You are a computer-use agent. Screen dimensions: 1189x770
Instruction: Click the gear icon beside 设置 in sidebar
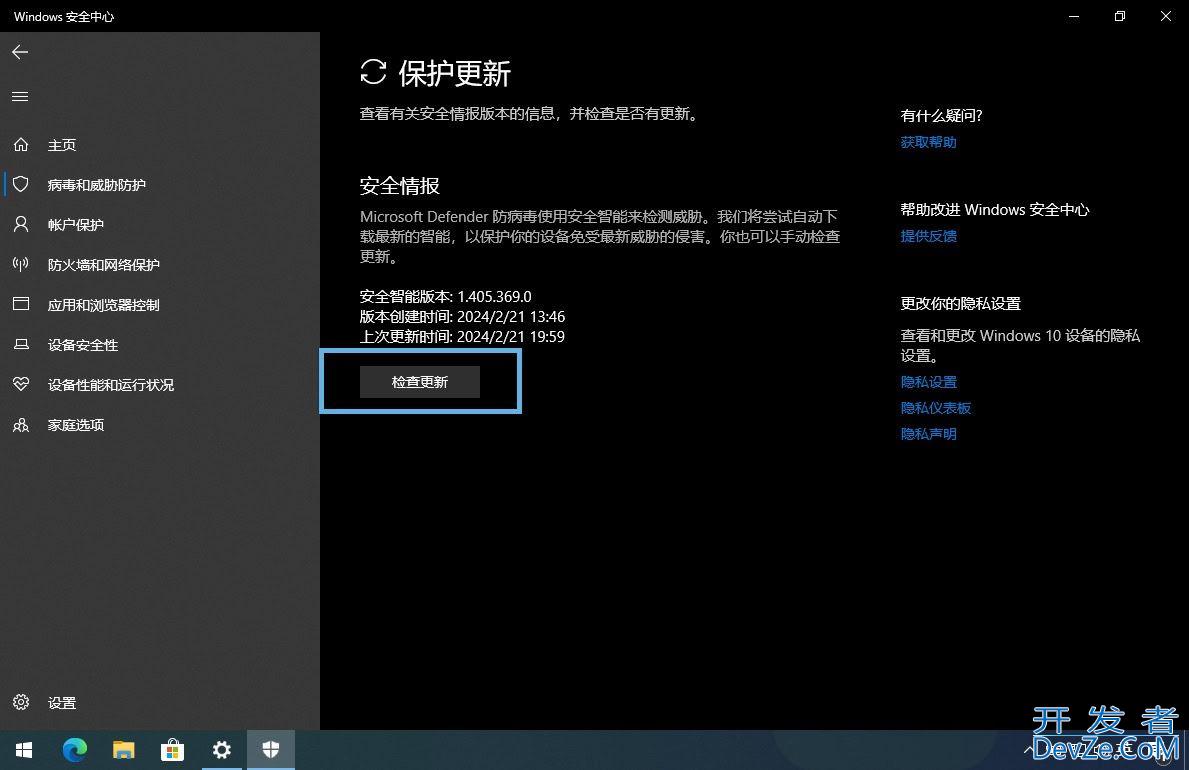click(21, 702)
